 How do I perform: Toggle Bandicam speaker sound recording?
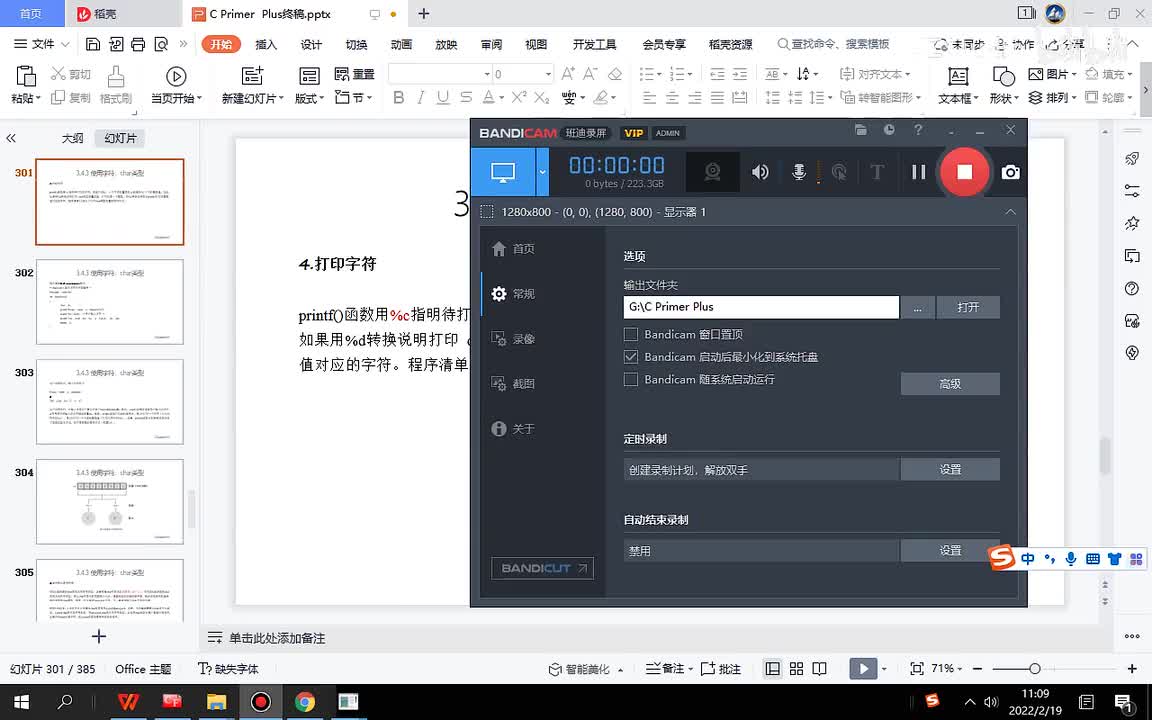tap(760, 172)
